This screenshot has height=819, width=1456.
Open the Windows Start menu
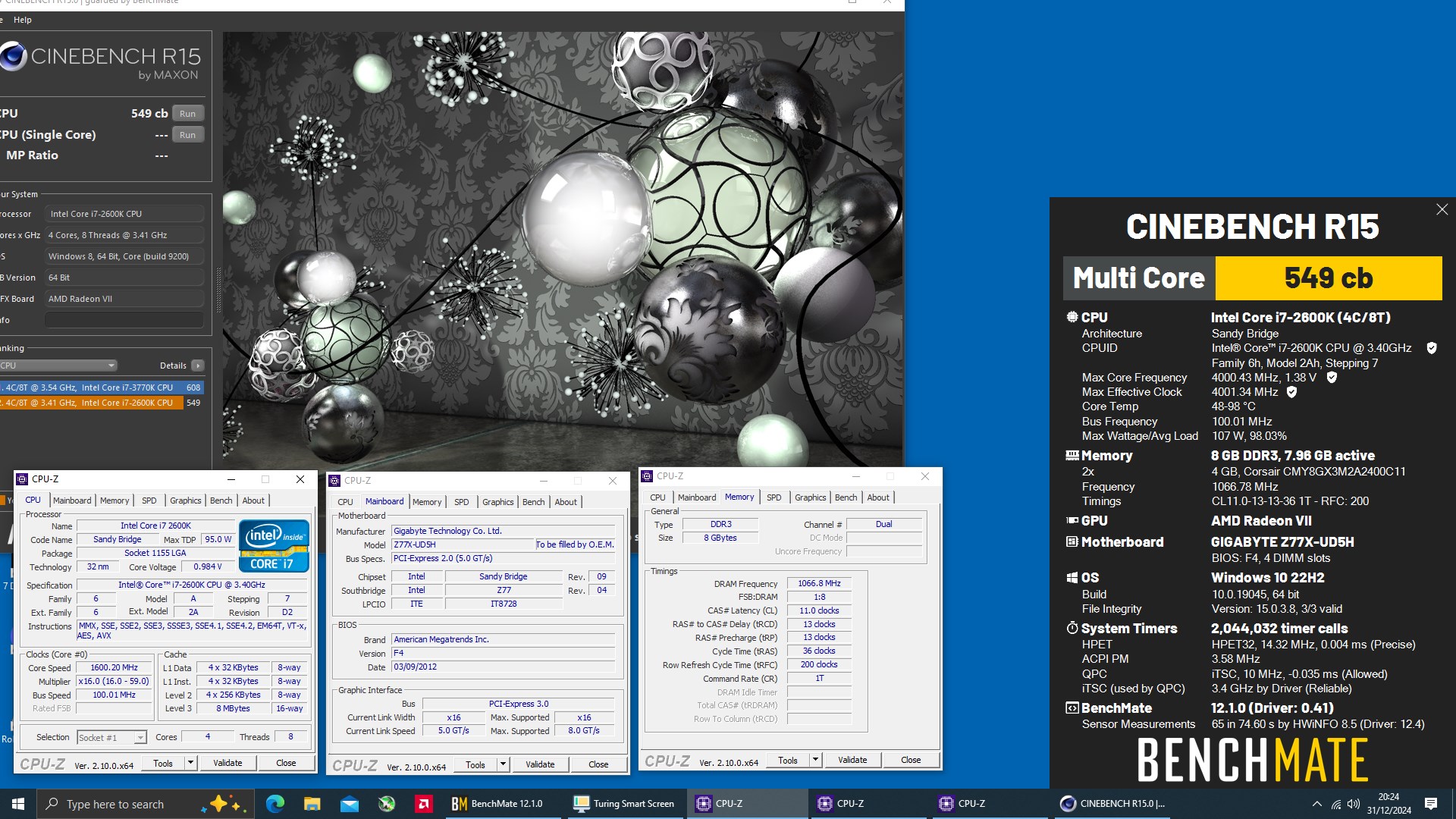(18, 804)
